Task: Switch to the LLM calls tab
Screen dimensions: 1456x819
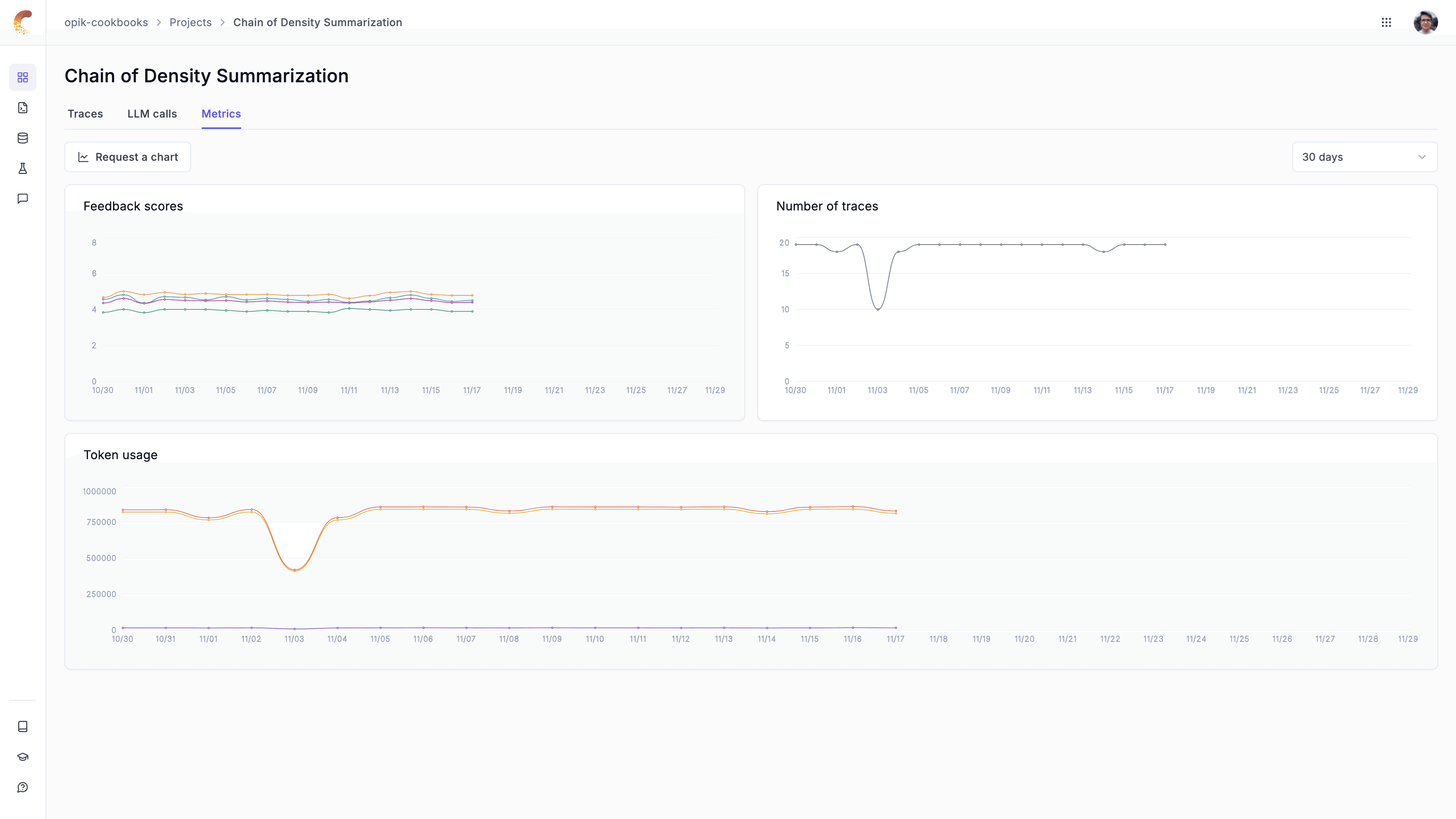Action: 152,114
